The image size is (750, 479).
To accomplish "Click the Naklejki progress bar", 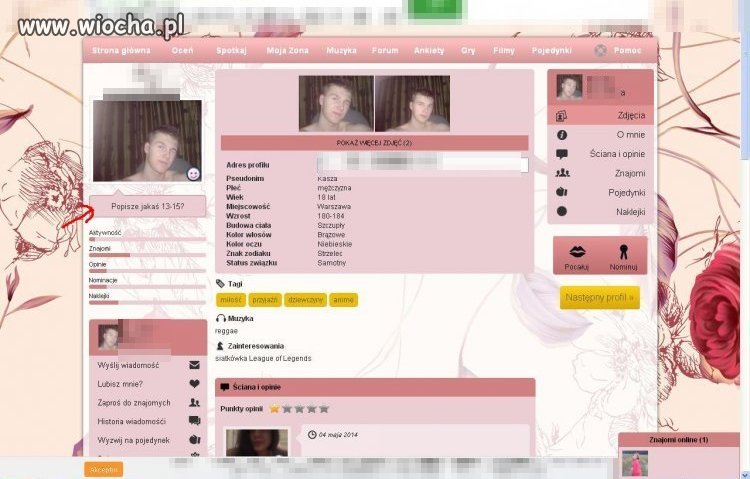I will (147, 302).
